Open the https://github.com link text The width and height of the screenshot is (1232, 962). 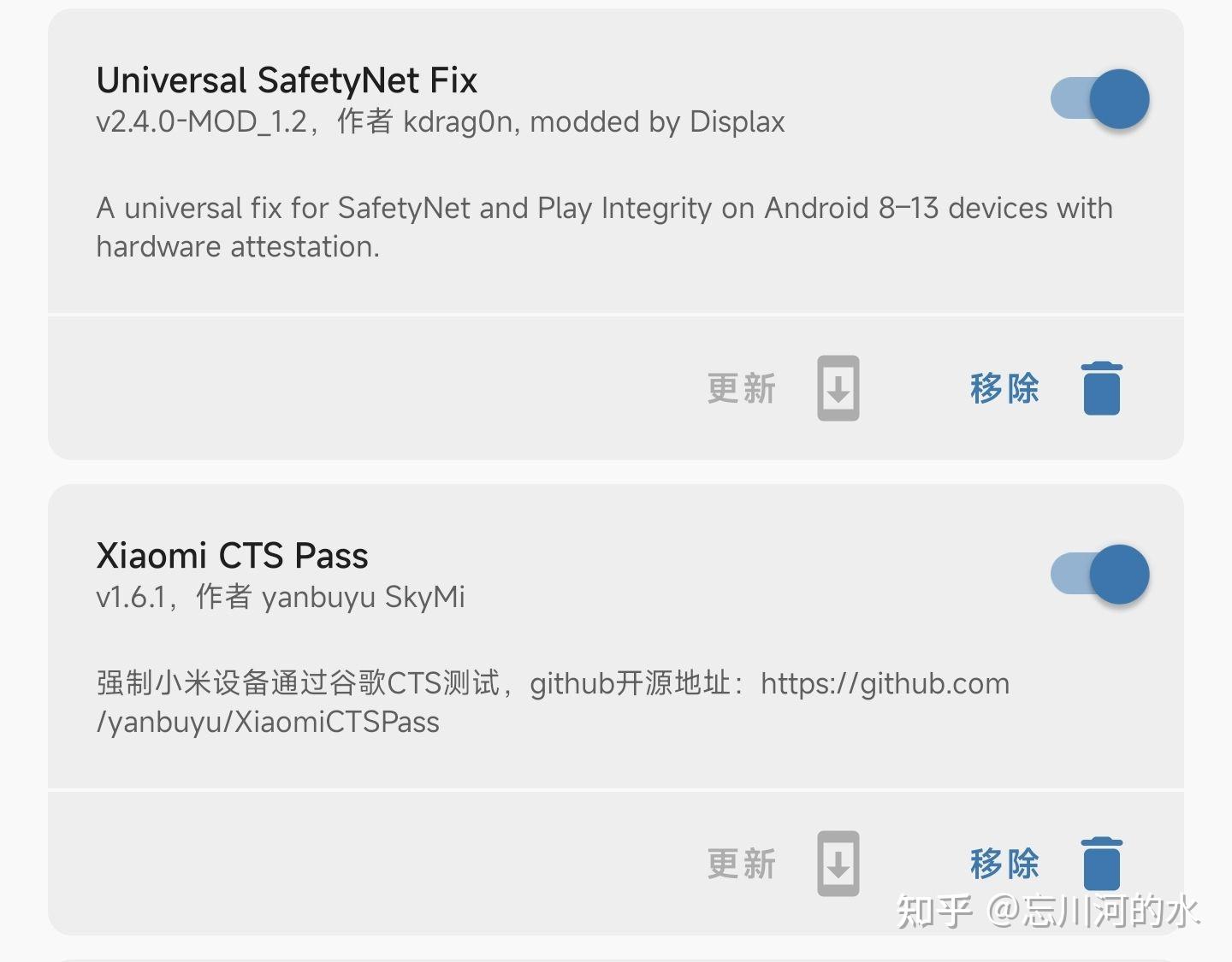pyautogui.click(x=885, y=684)
